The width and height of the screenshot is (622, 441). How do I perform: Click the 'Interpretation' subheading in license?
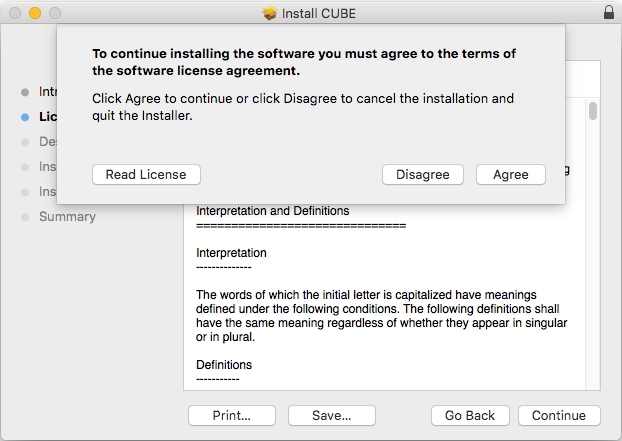click(x=231, y=253)
